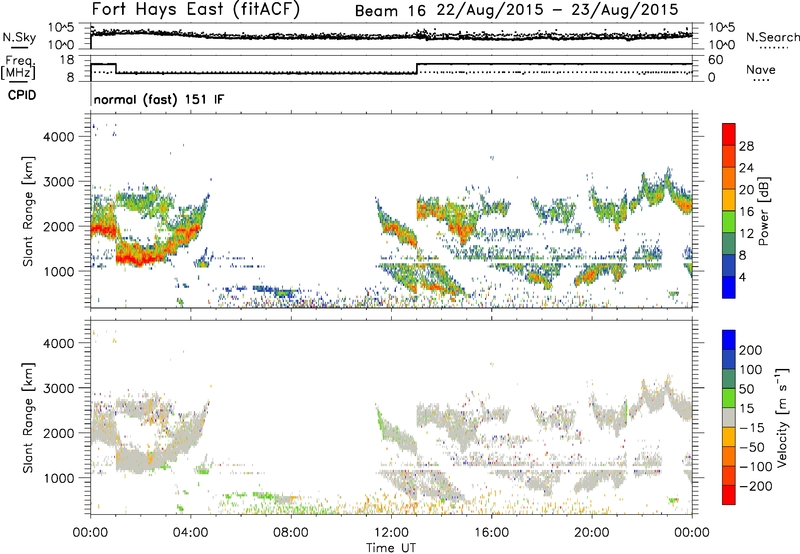Click 'Slant Range [km]' label on velocity panel

point(28,418)
